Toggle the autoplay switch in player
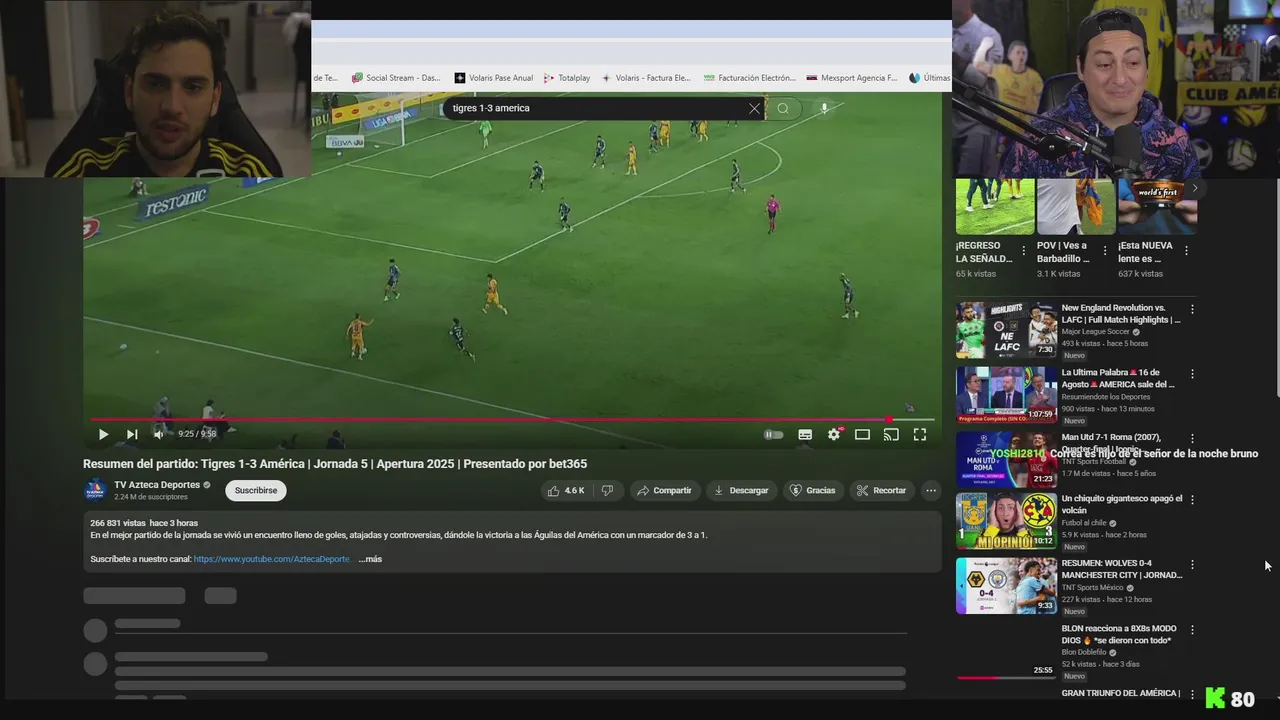Screen dimensions: 1280x720 pos(774,434)
